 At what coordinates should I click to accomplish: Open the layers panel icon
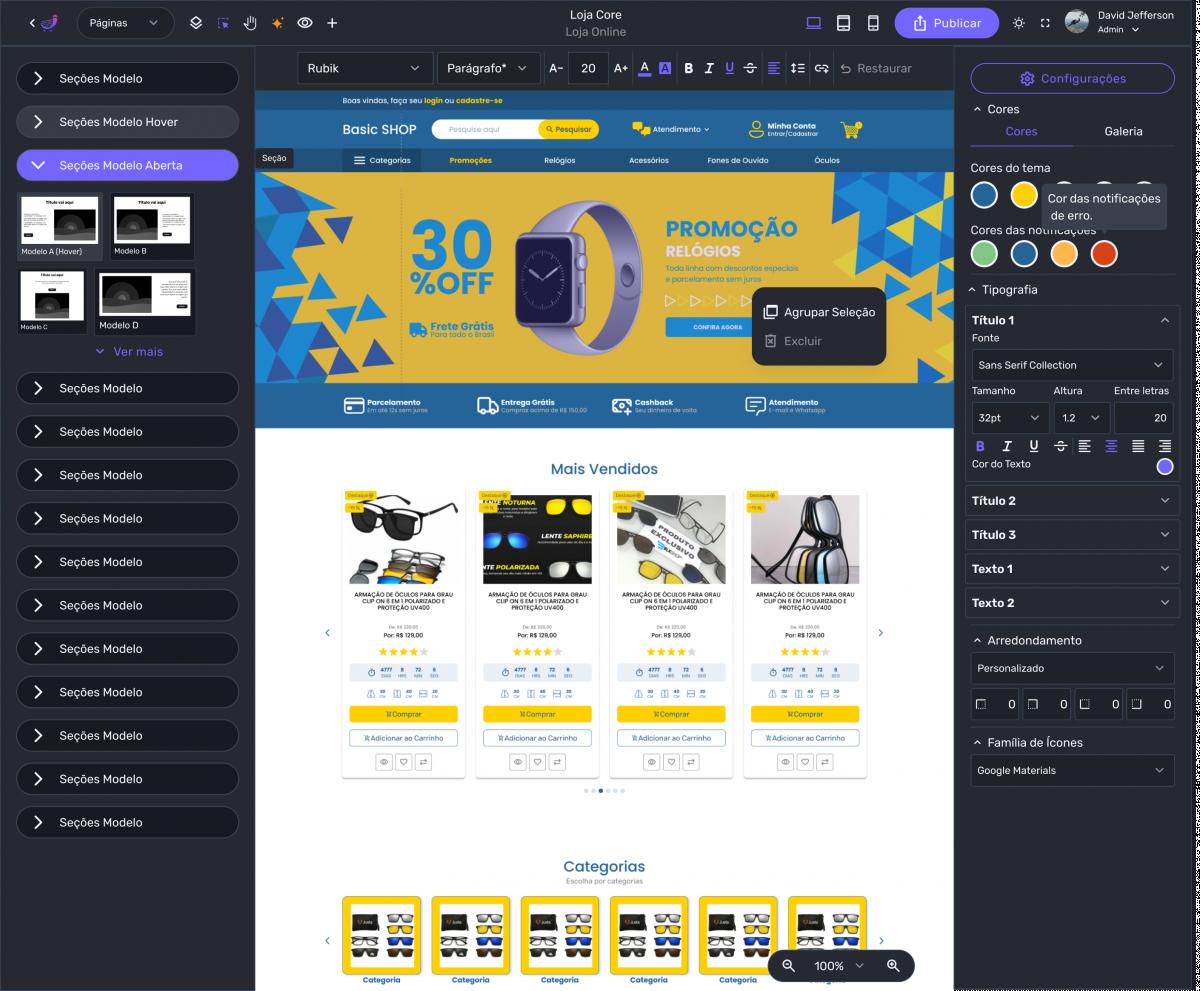[196, 23]
